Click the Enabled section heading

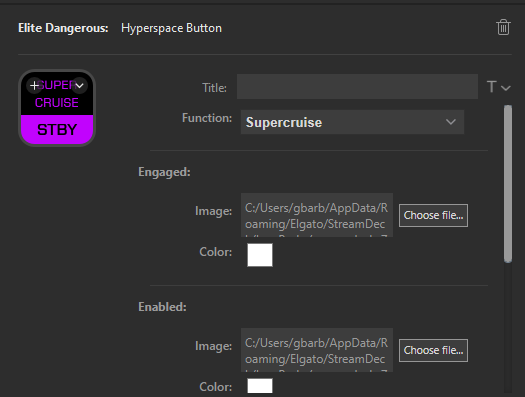click(x=162, y=307)
